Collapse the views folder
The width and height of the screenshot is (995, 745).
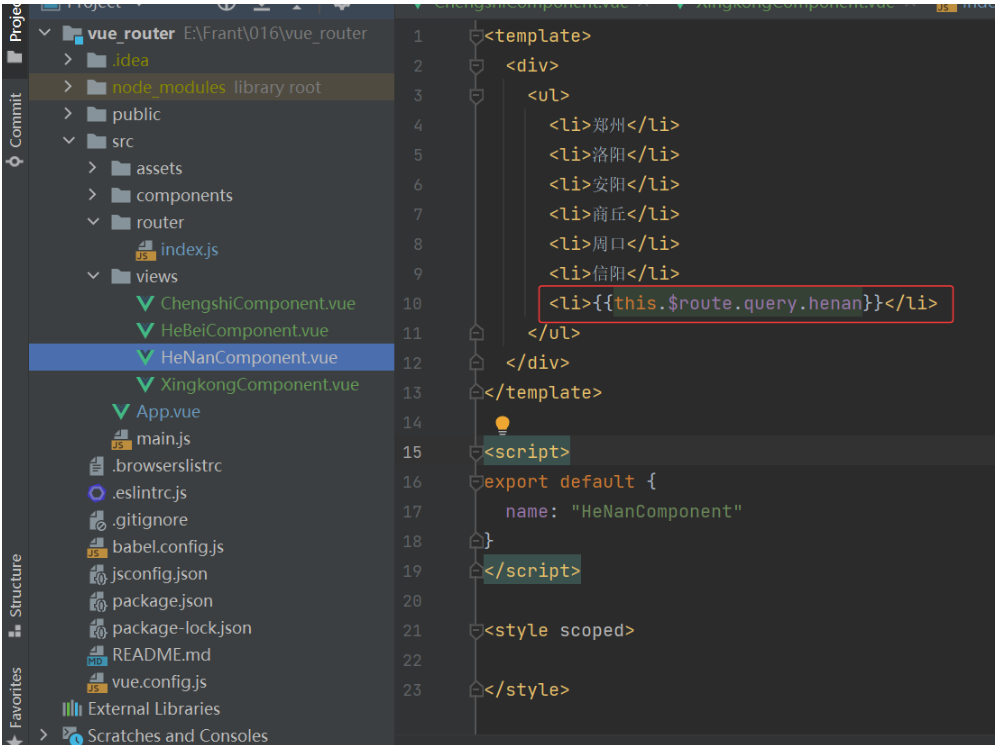click(x=93, y=275)
